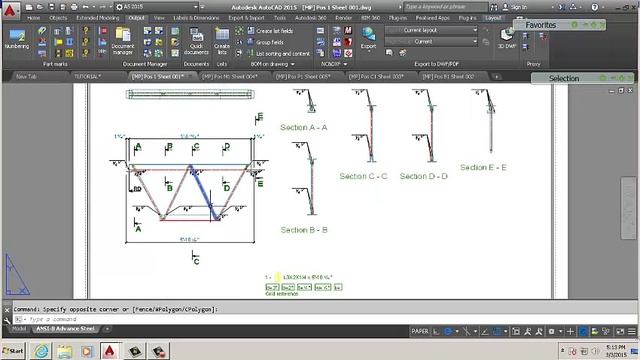Click the Help question mark icon

pyautogui.click(x=595, y=7)
